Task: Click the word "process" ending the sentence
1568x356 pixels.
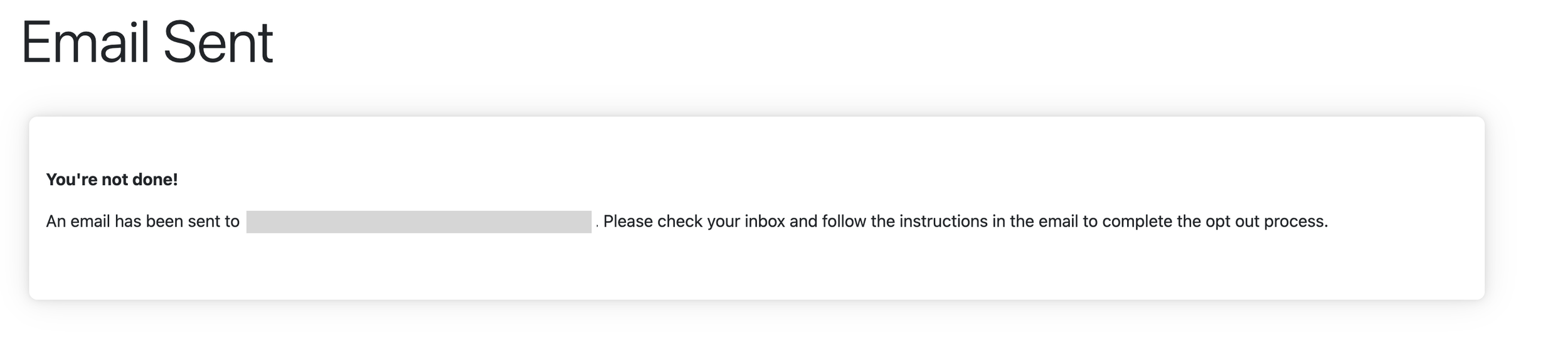Action: click(x=1295, y=222)
